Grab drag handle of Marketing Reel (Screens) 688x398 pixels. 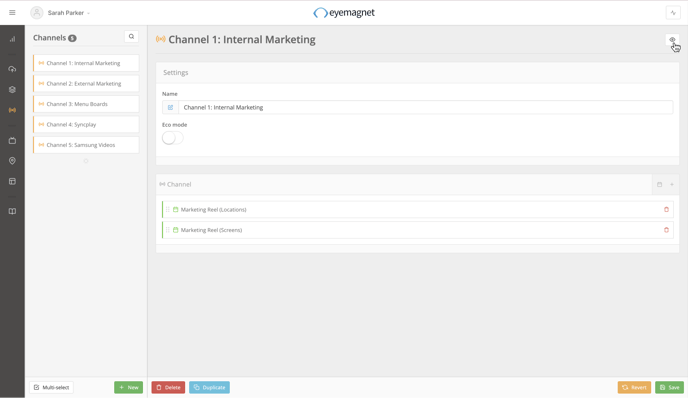click(168, 230)
